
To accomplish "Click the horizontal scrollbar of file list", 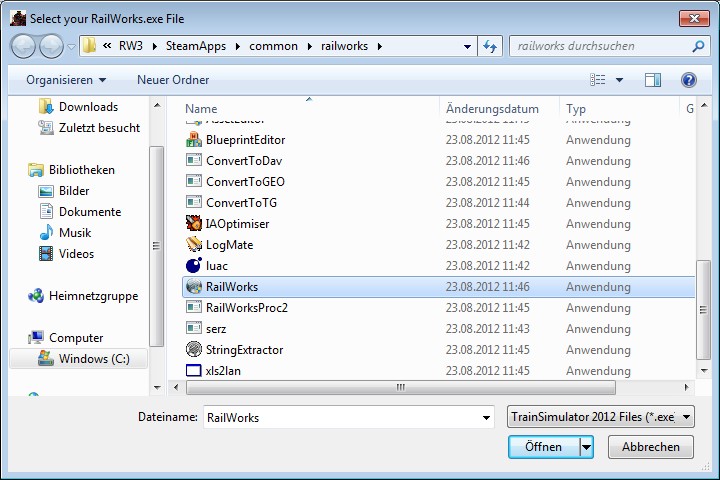I will click(x=400, y=387).
